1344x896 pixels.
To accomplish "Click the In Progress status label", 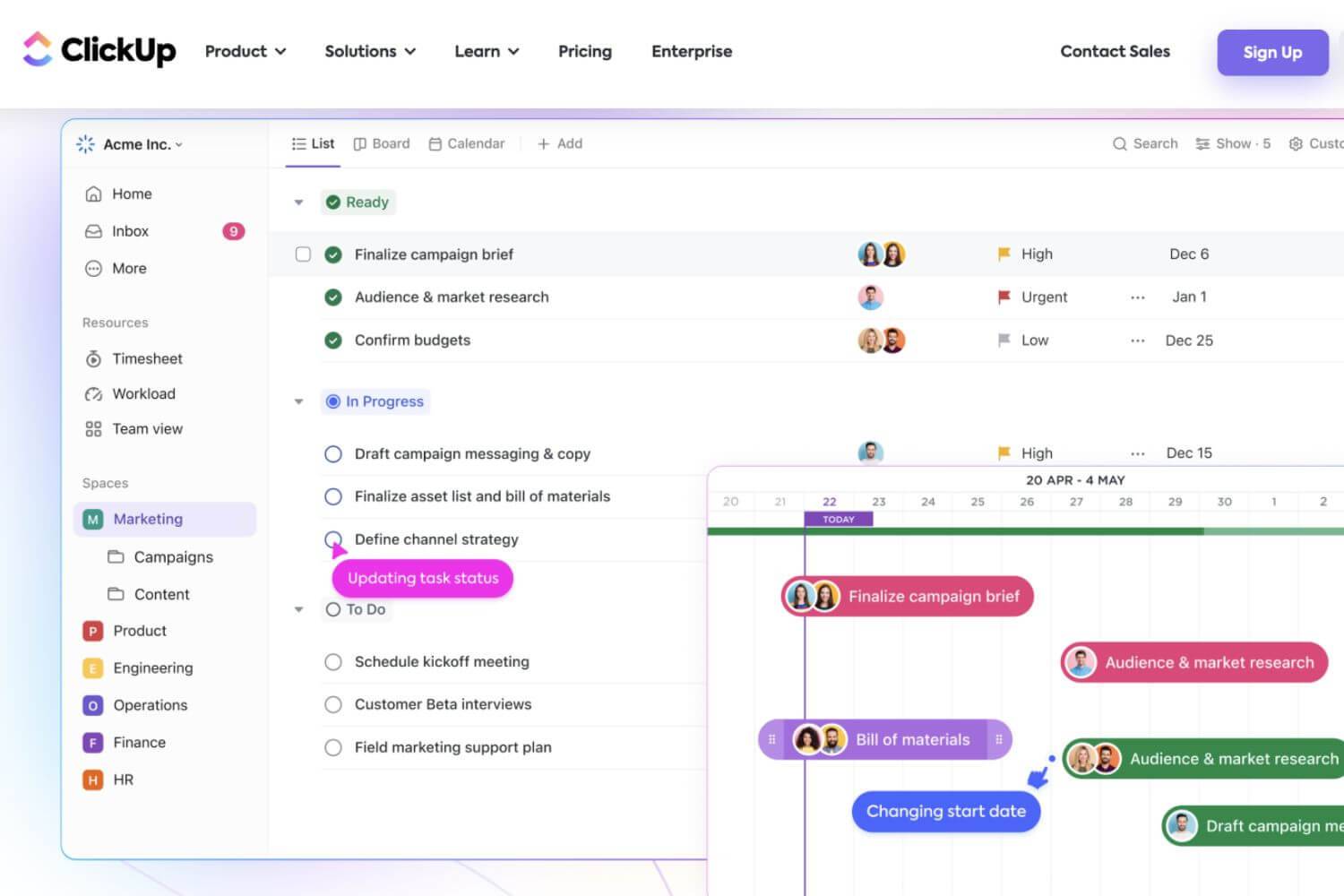I will click(x=375, y=401).
